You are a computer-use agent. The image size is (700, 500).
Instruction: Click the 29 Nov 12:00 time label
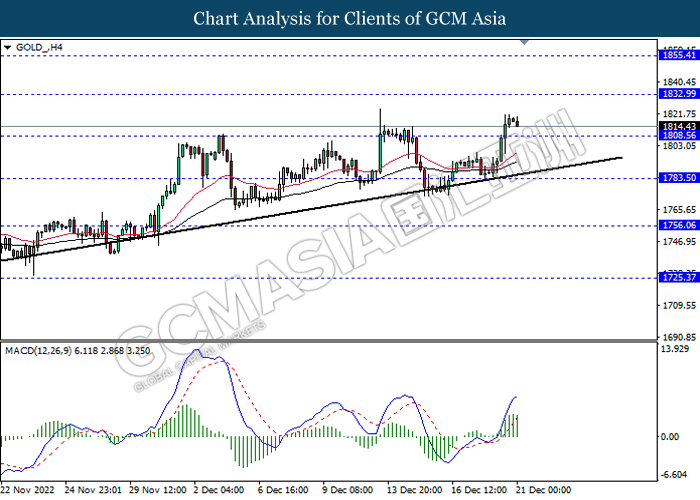(158, 490)
